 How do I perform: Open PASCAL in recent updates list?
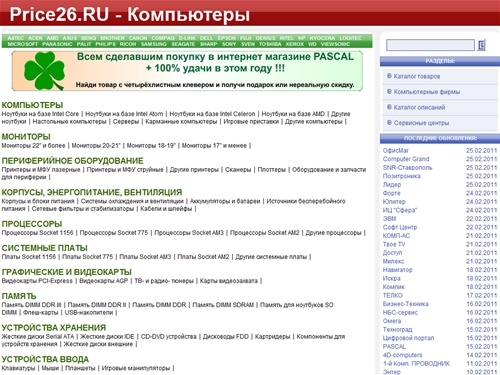coord(394,347)
